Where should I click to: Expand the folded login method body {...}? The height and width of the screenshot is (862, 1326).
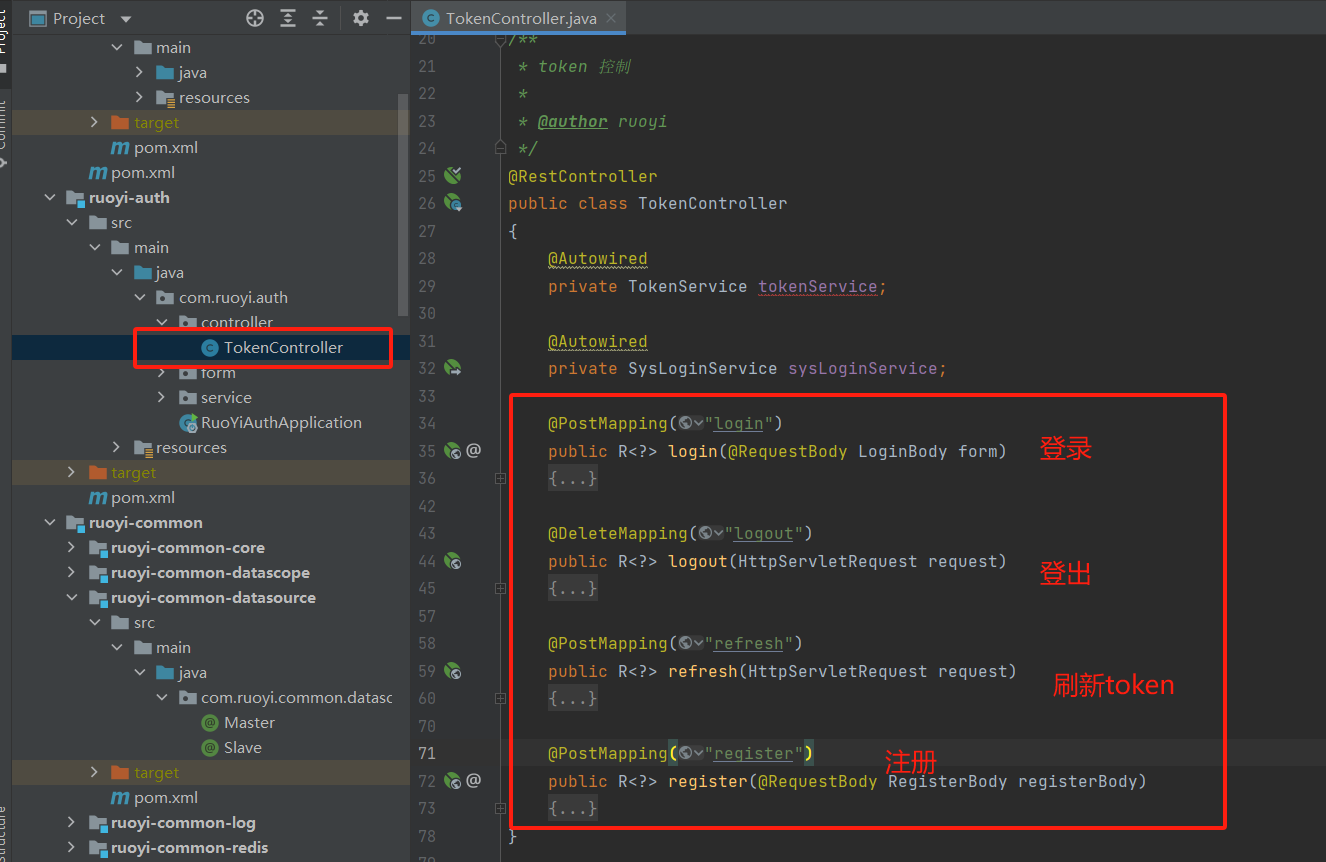pyautogui.click(x=573, y=479)
